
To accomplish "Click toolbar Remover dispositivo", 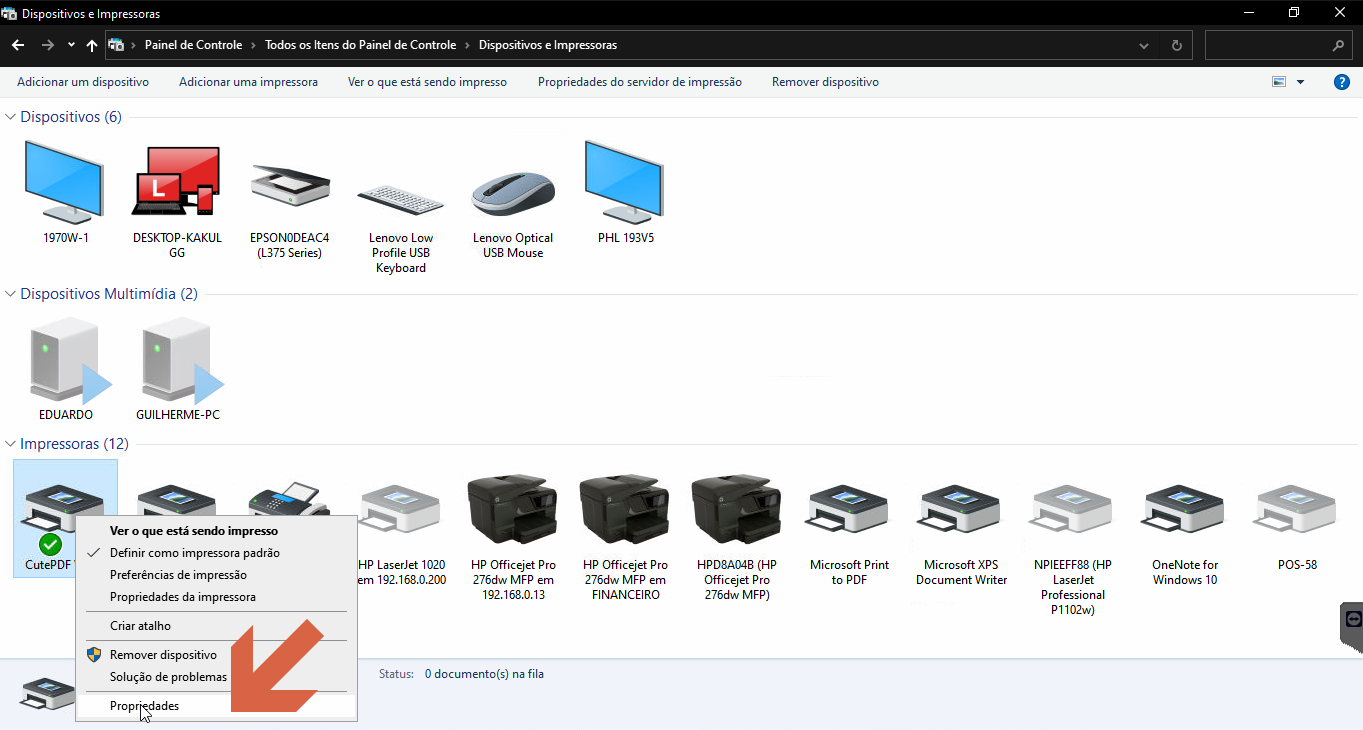I will tap(825, 82).
